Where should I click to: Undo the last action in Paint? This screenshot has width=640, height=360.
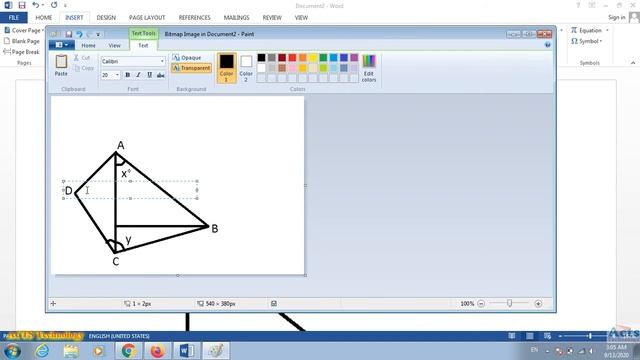tap(79, 34)
